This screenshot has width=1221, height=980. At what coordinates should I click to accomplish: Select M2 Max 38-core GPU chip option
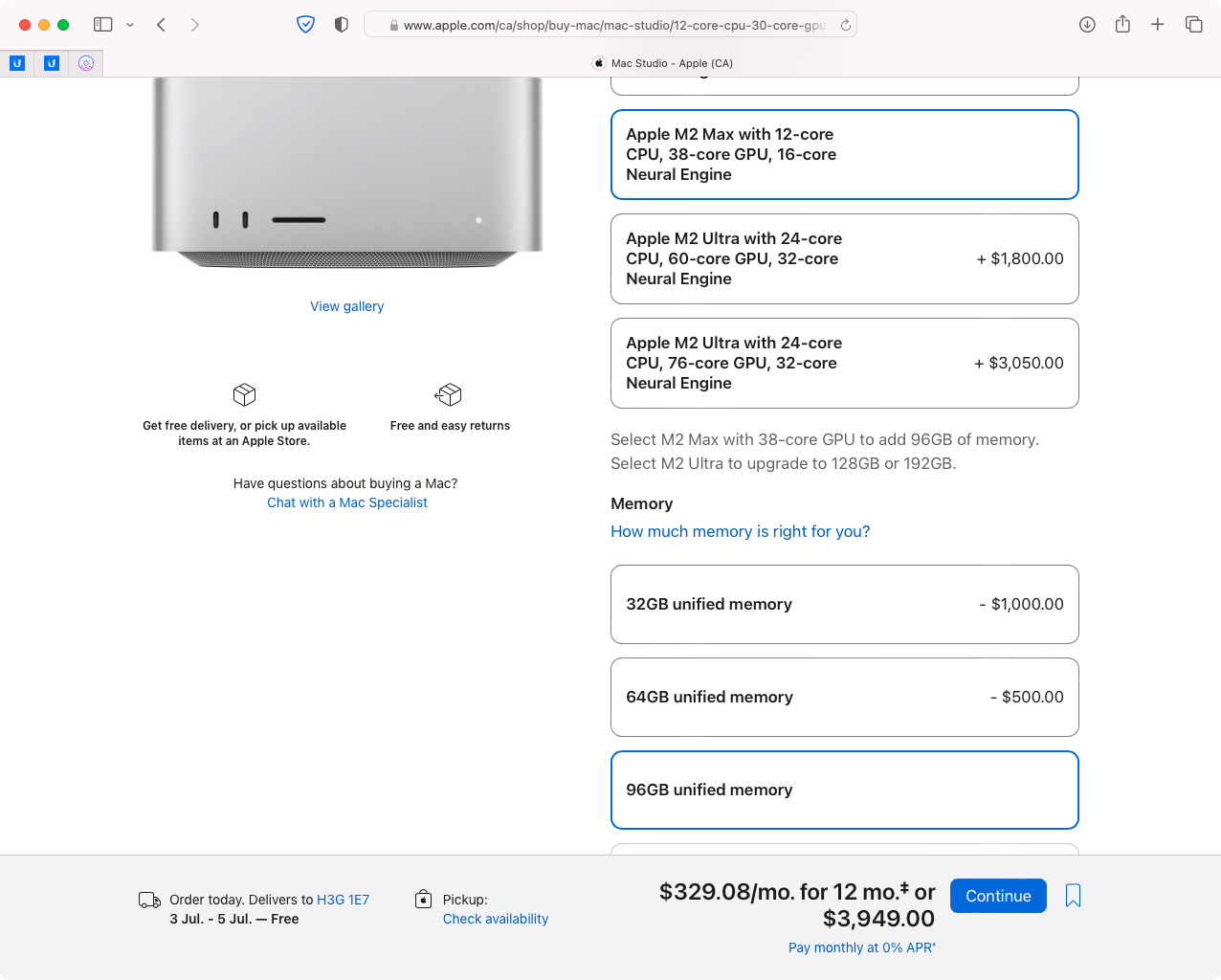coord(844,155)
